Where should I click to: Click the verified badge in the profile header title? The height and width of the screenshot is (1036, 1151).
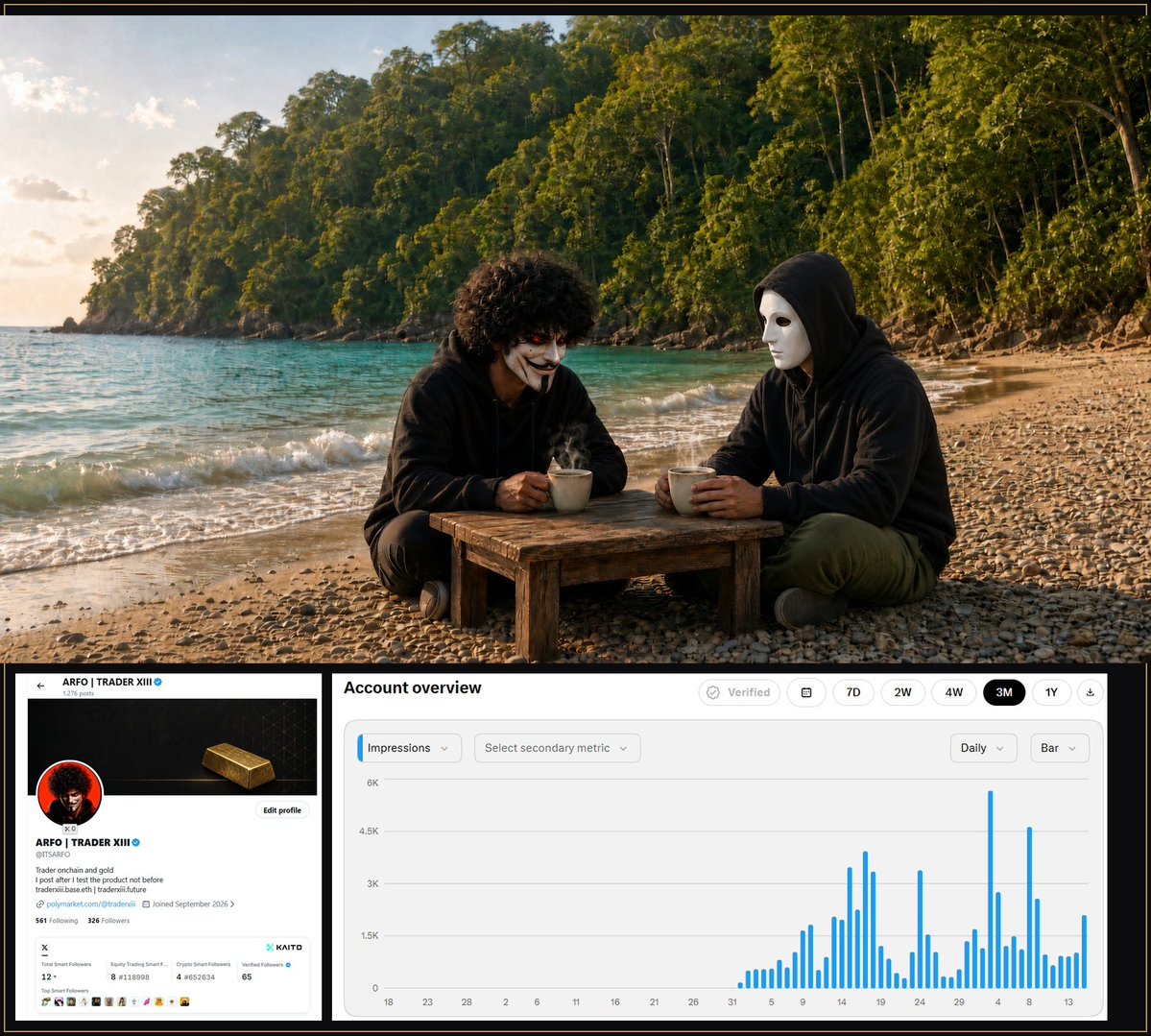click(x=157, y=682)
